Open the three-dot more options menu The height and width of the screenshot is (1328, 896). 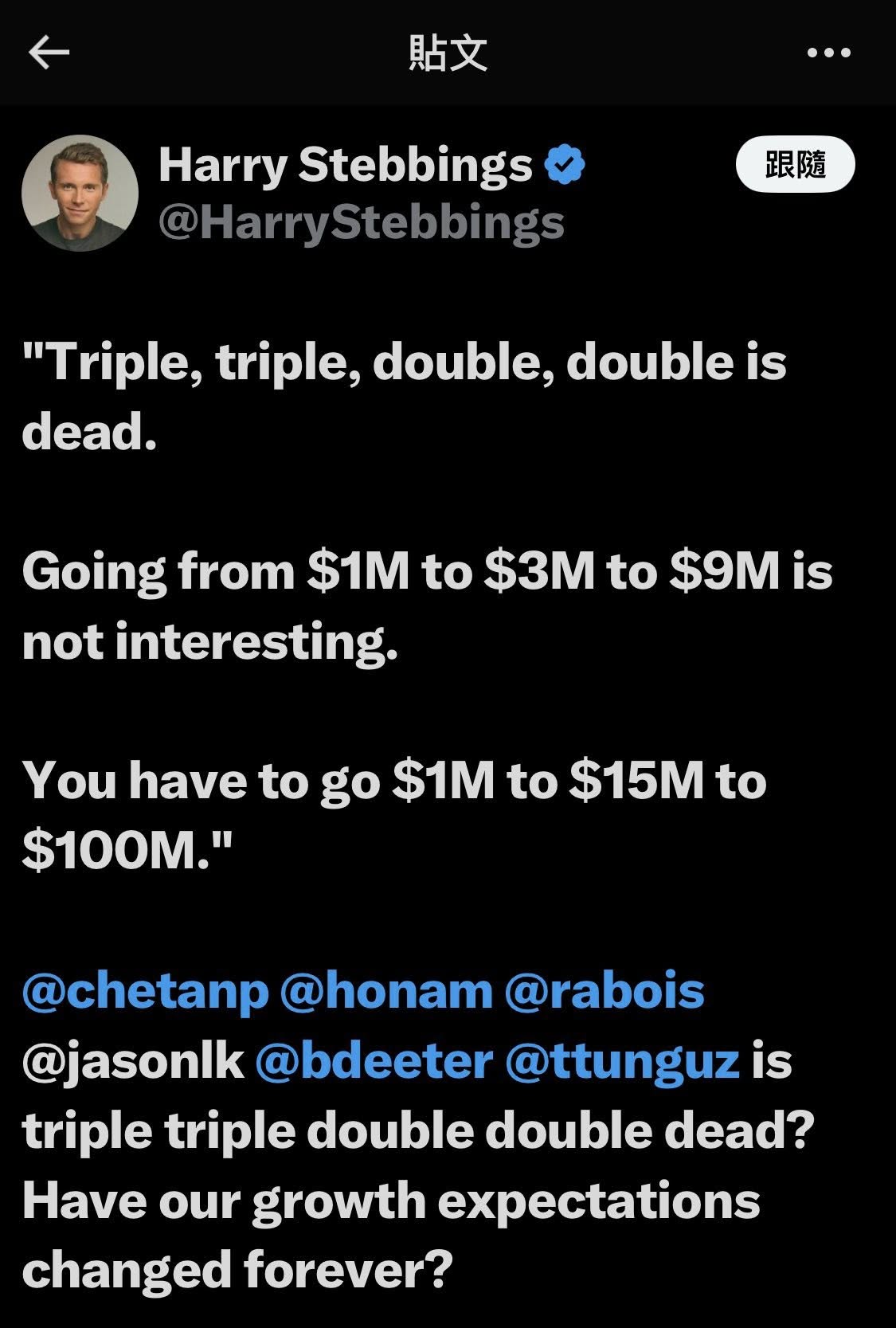828,53
